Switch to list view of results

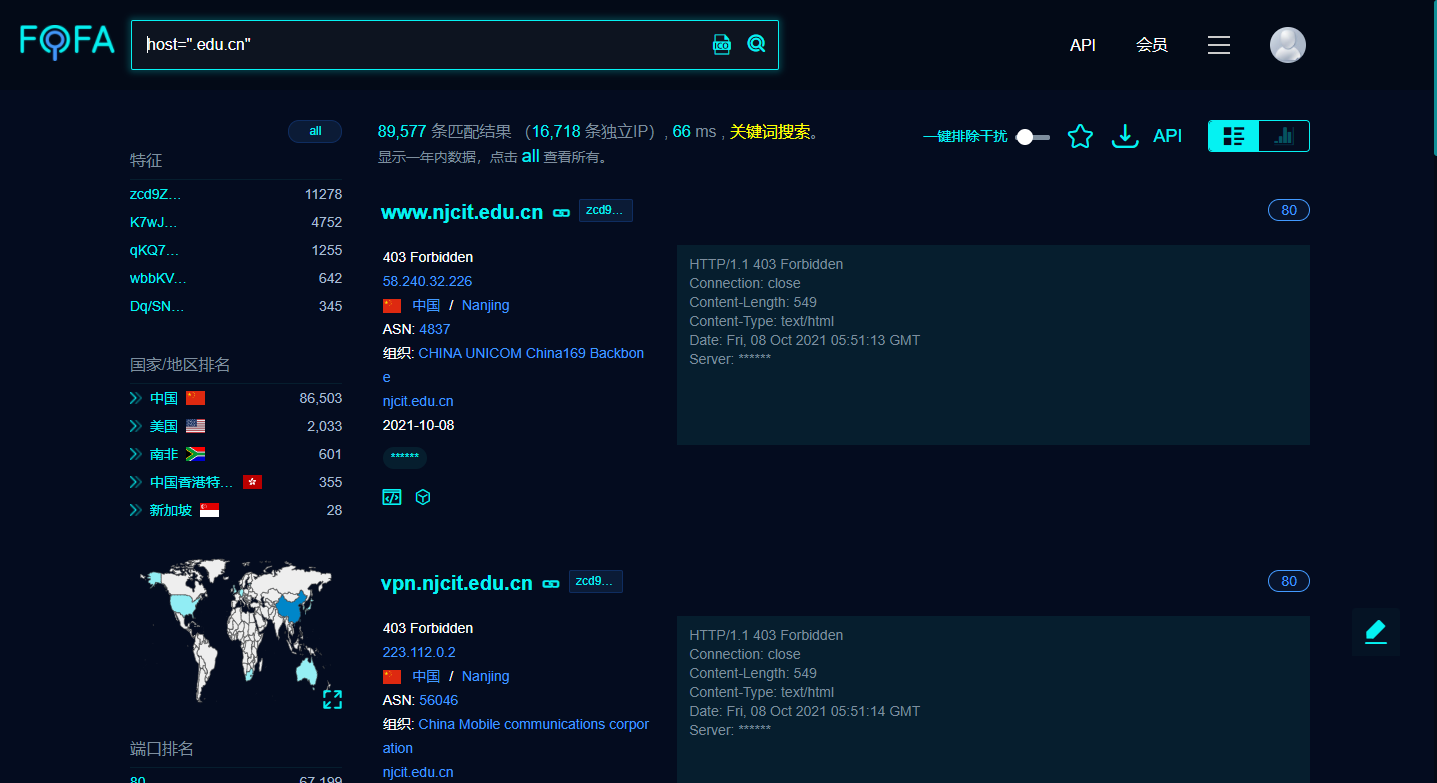[x=1234, y=136]
